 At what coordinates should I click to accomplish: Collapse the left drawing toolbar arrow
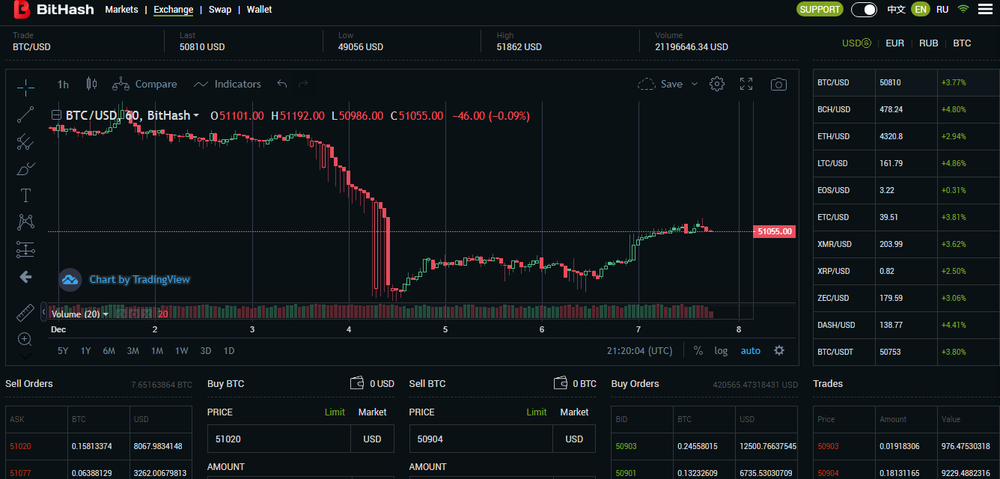43,312
